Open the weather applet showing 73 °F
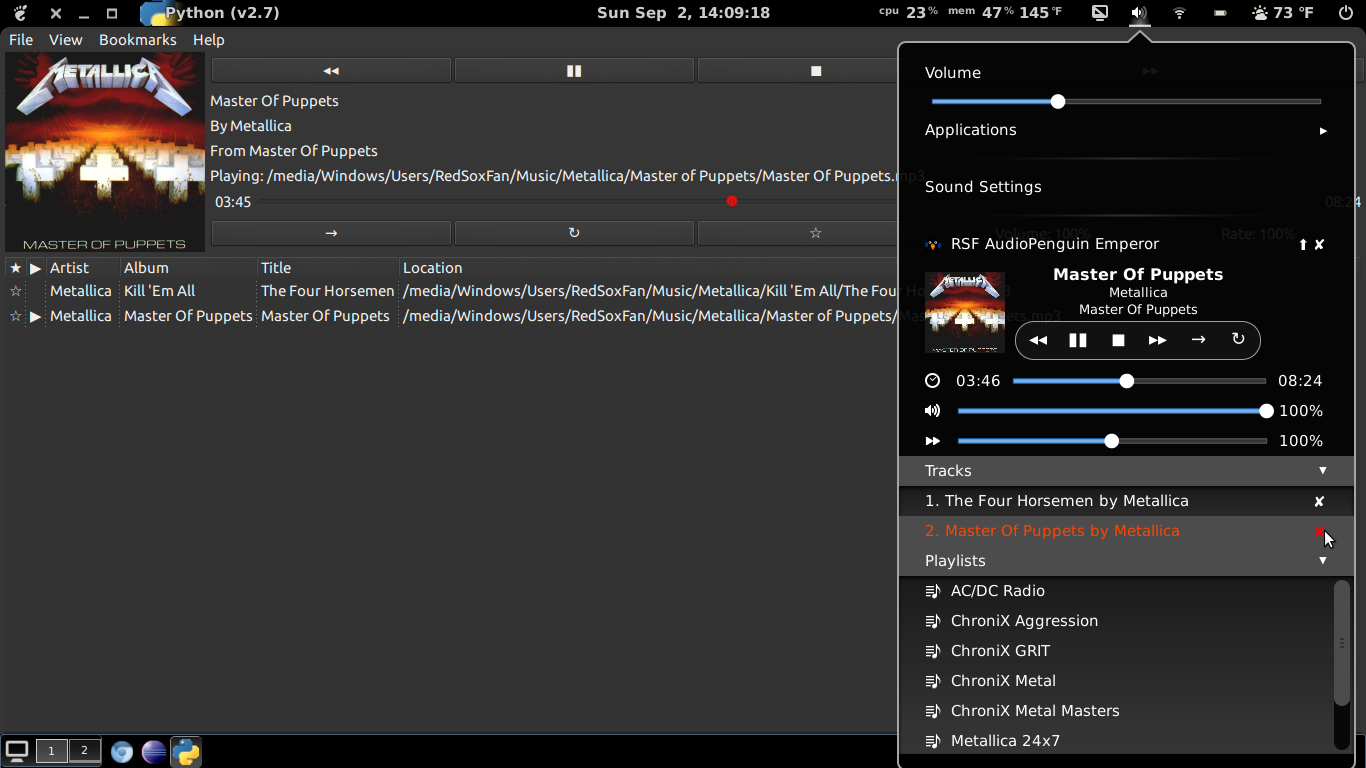 point(1283,13)
